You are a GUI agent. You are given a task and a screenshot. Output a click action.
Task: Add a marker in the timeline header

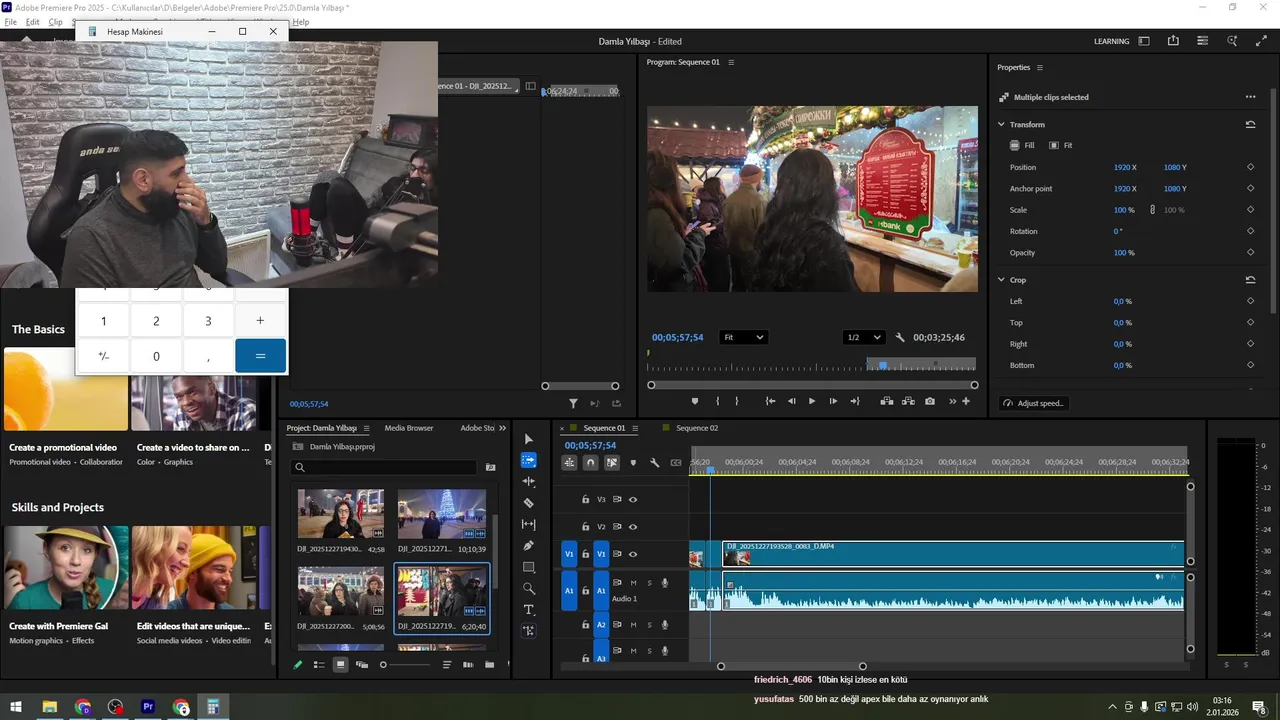tap(633, 463)
